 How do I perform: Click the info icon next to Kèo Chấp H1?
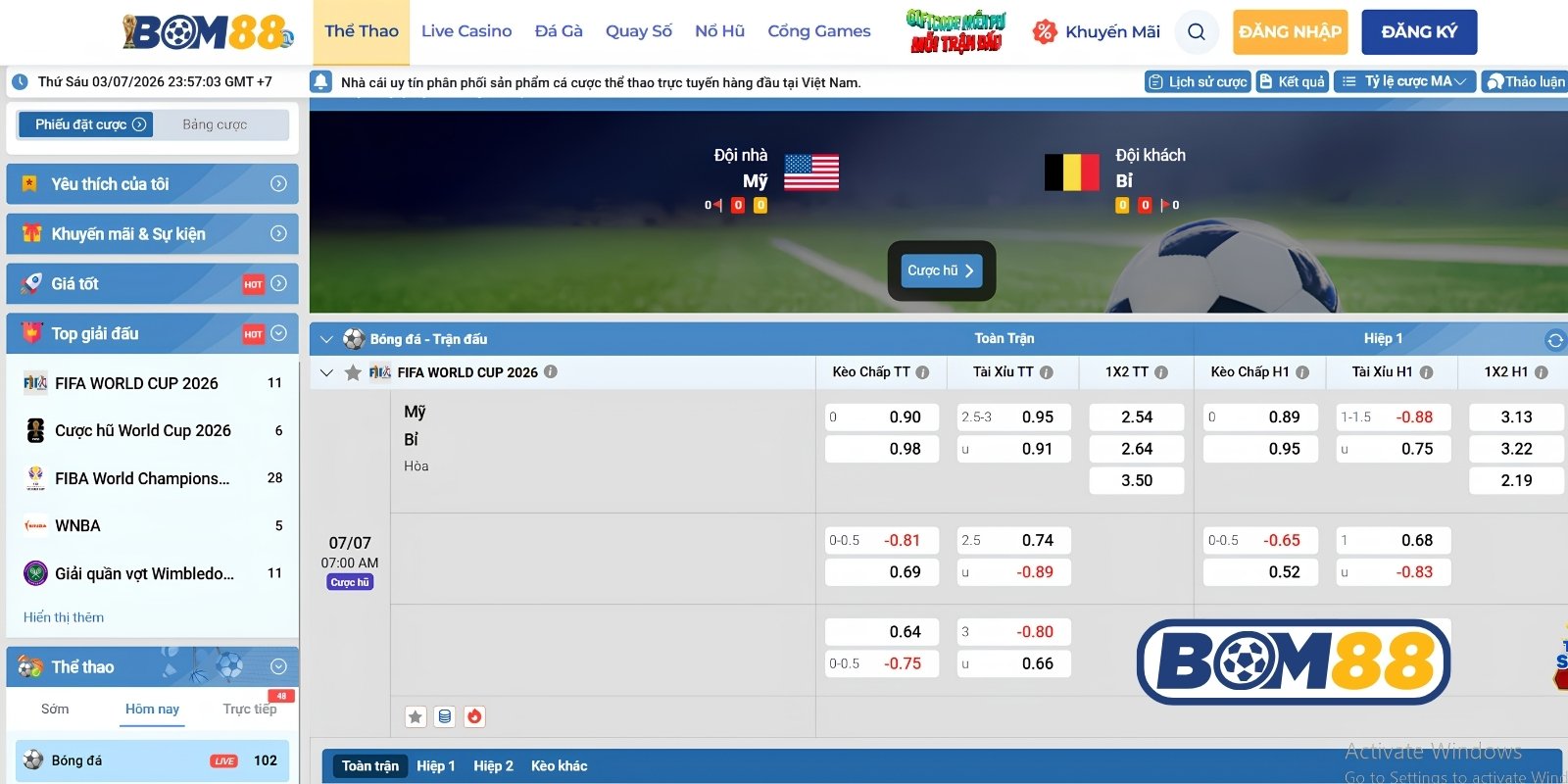click(1302, 372)
